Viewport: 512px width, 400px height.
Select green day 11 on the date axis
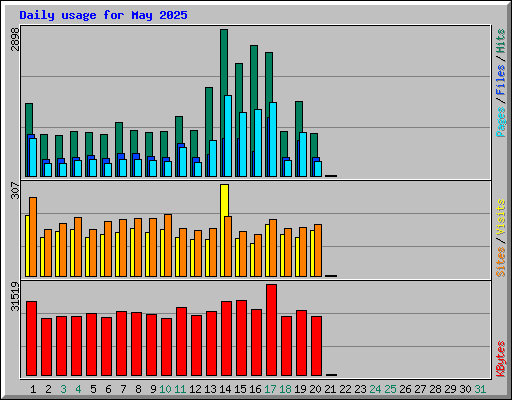tap(180, 389)
